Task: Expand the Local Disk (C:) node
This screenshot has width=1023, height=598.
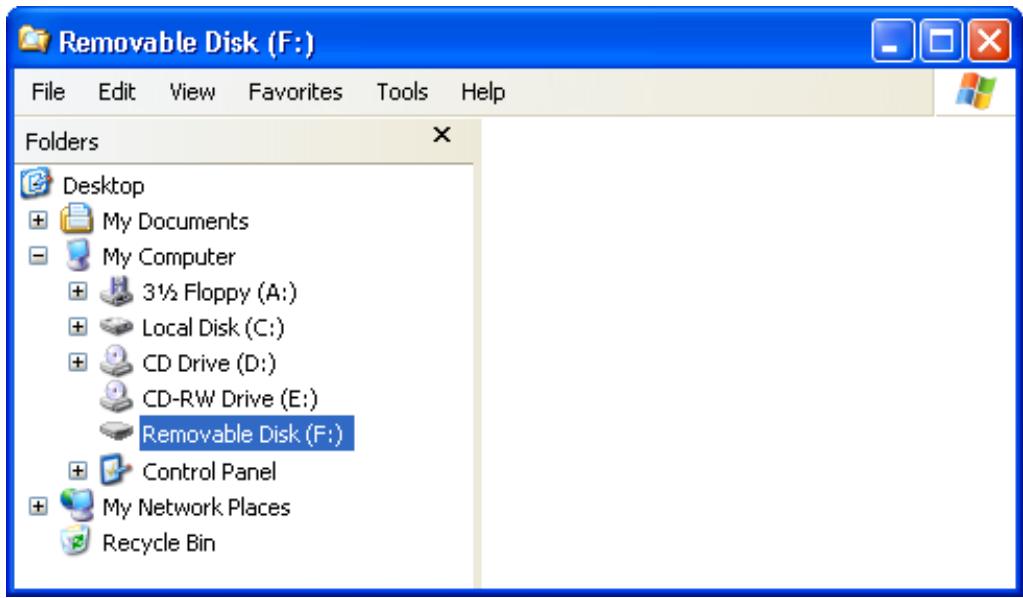Action: [x=74, y=328]
